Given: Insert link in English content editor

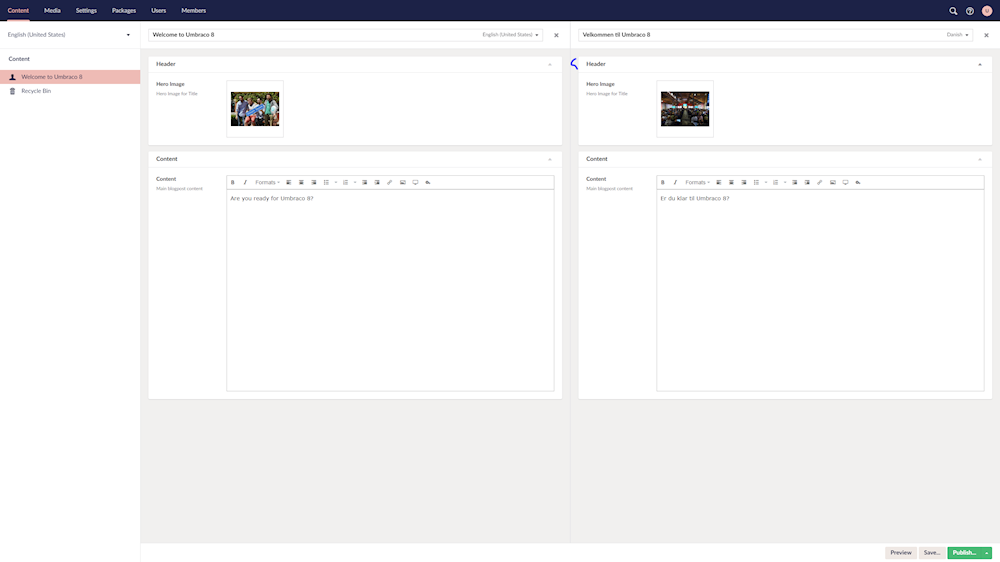Looking at the screenshot, I should (x=390, y=182).
